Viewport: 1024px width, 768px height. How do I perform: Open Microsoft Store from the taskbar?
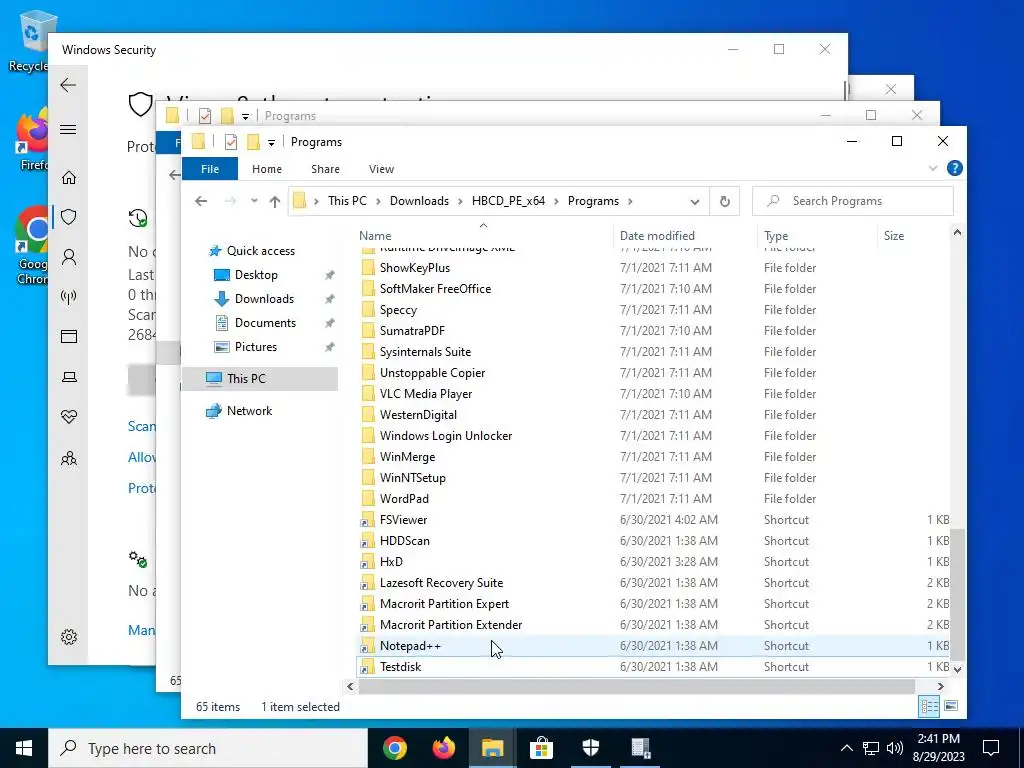click(541, 748)
